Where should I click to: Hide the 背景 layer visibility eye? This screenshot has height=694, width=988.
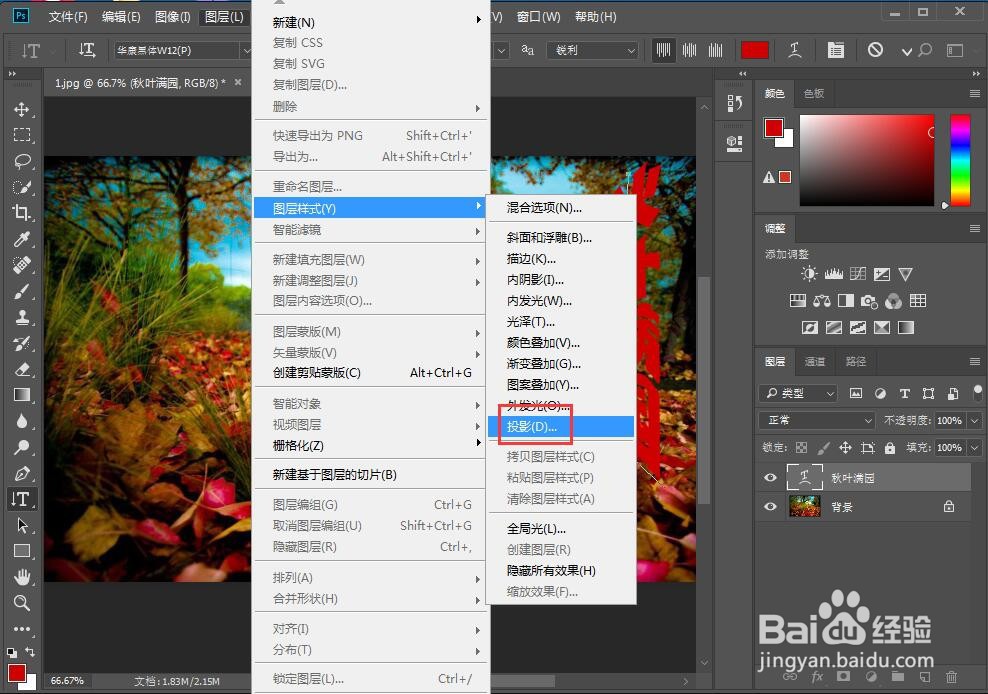(x=769, y=507)
